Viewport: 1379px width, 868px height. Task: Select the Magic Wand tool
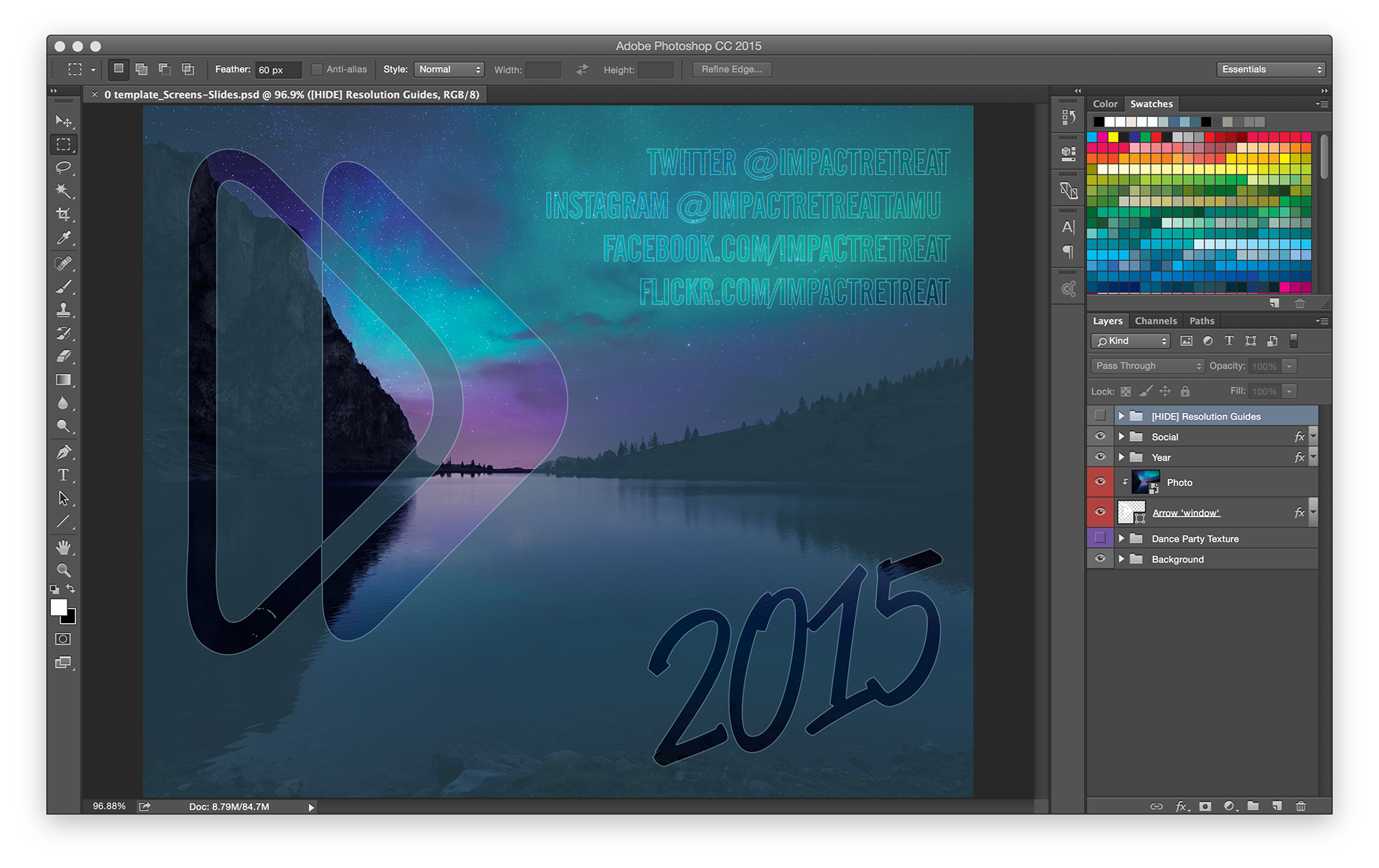(x=64, y=191)
